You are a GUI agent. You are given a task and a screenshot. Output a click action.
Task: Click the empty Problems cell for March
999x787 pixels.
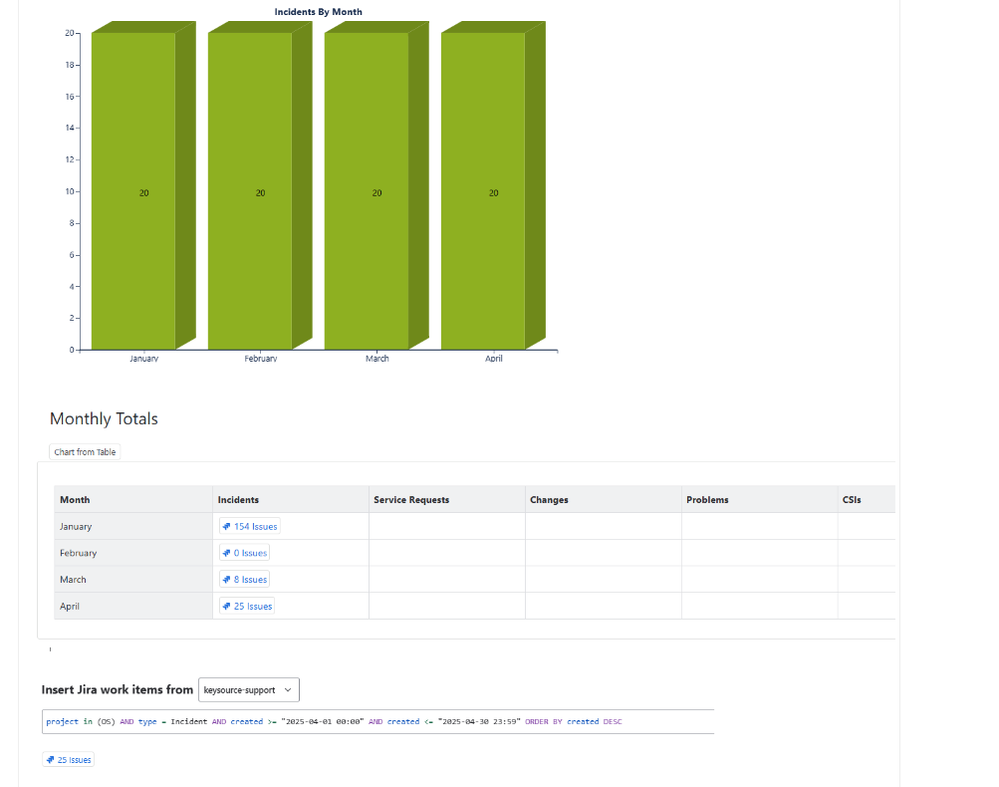tap(759, 579)
